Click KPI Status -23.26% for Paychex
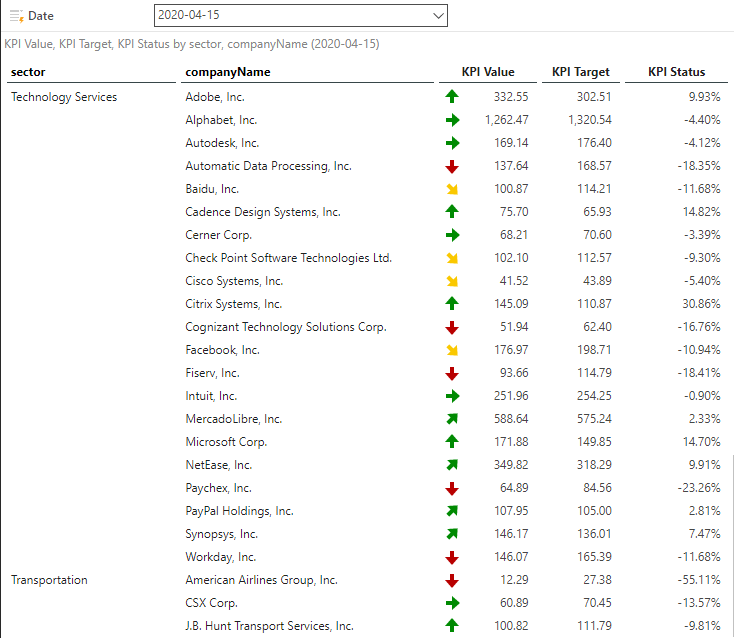 point(698,488)
